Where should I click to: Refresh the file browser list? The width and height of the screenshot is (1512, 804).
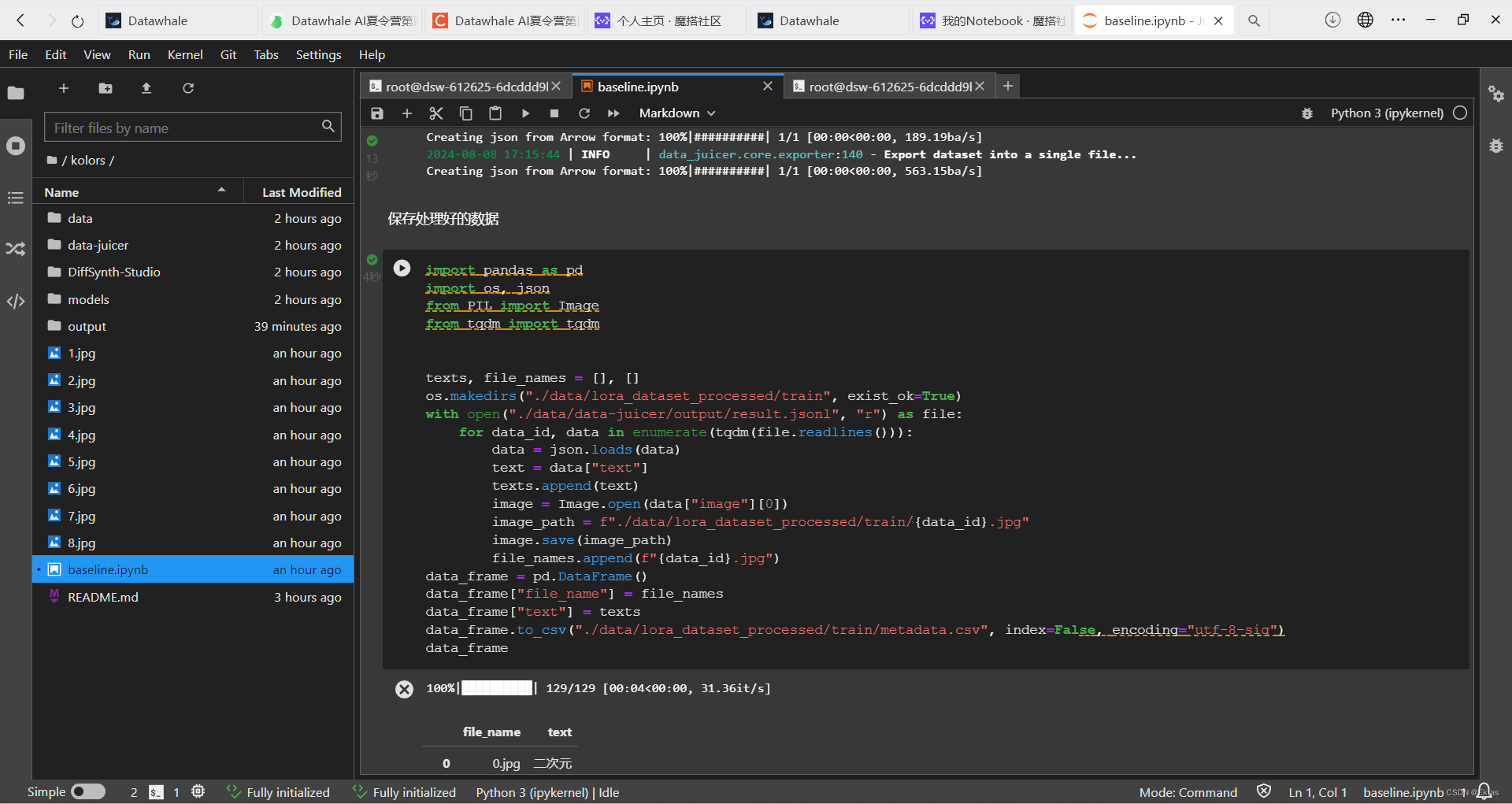pos(188,88)
